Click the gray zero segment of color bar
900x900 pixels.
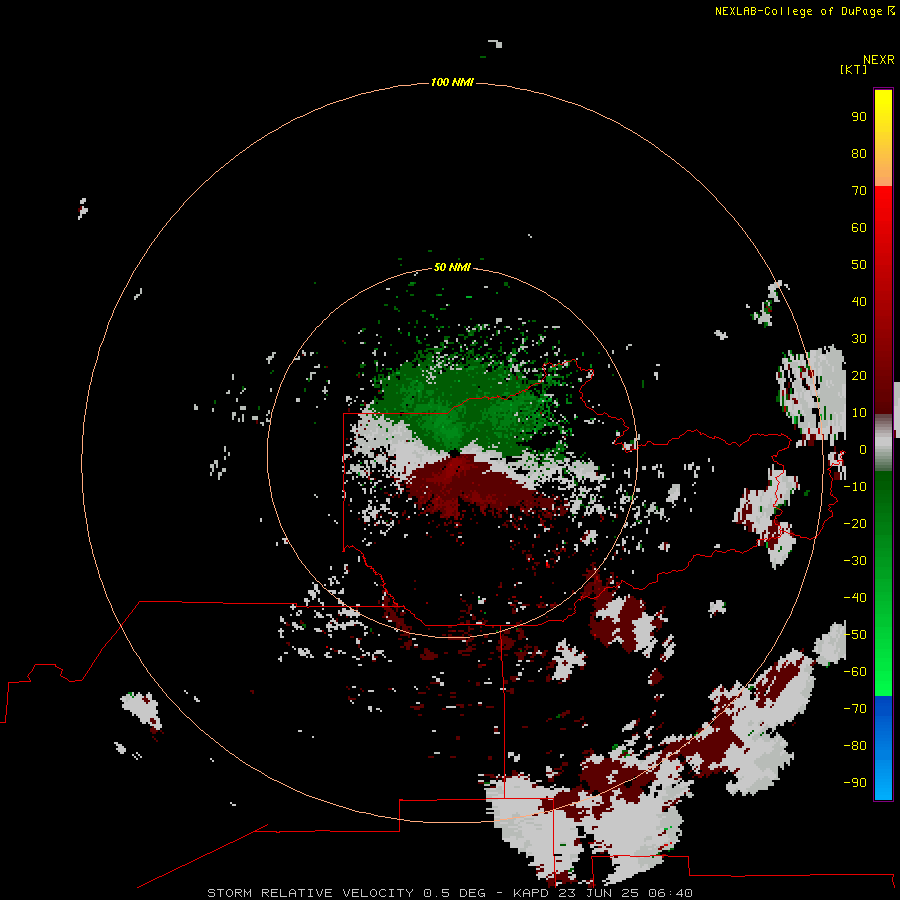(x=883, y=443)
